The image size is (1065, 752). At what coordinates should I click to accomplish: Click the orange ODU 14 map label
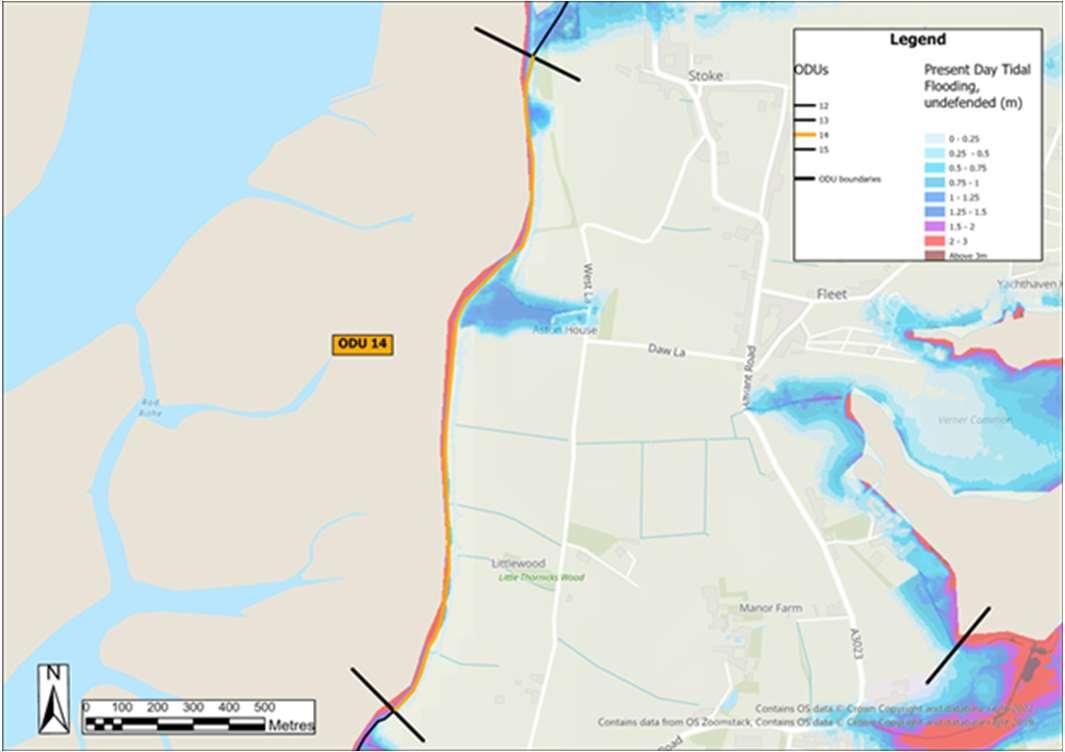click(363, 344)
